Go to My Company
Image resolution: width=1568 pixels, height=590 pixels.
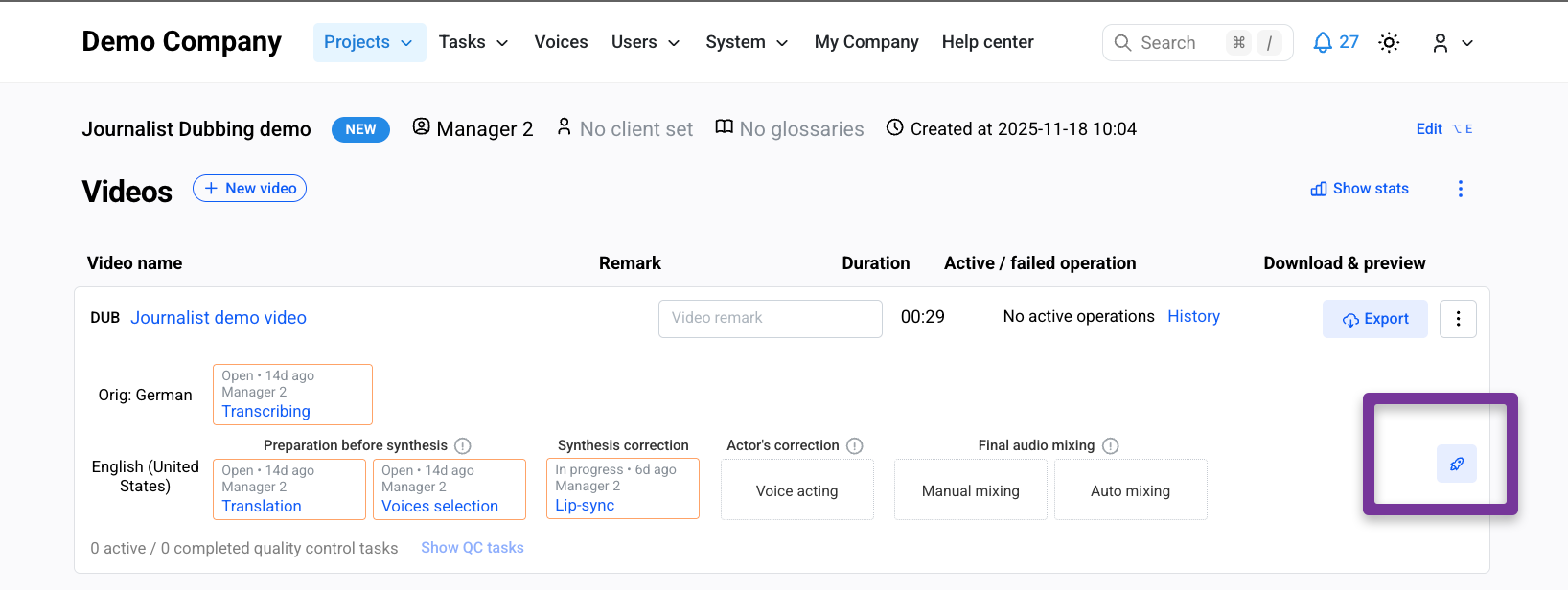(x=866, y=42)
